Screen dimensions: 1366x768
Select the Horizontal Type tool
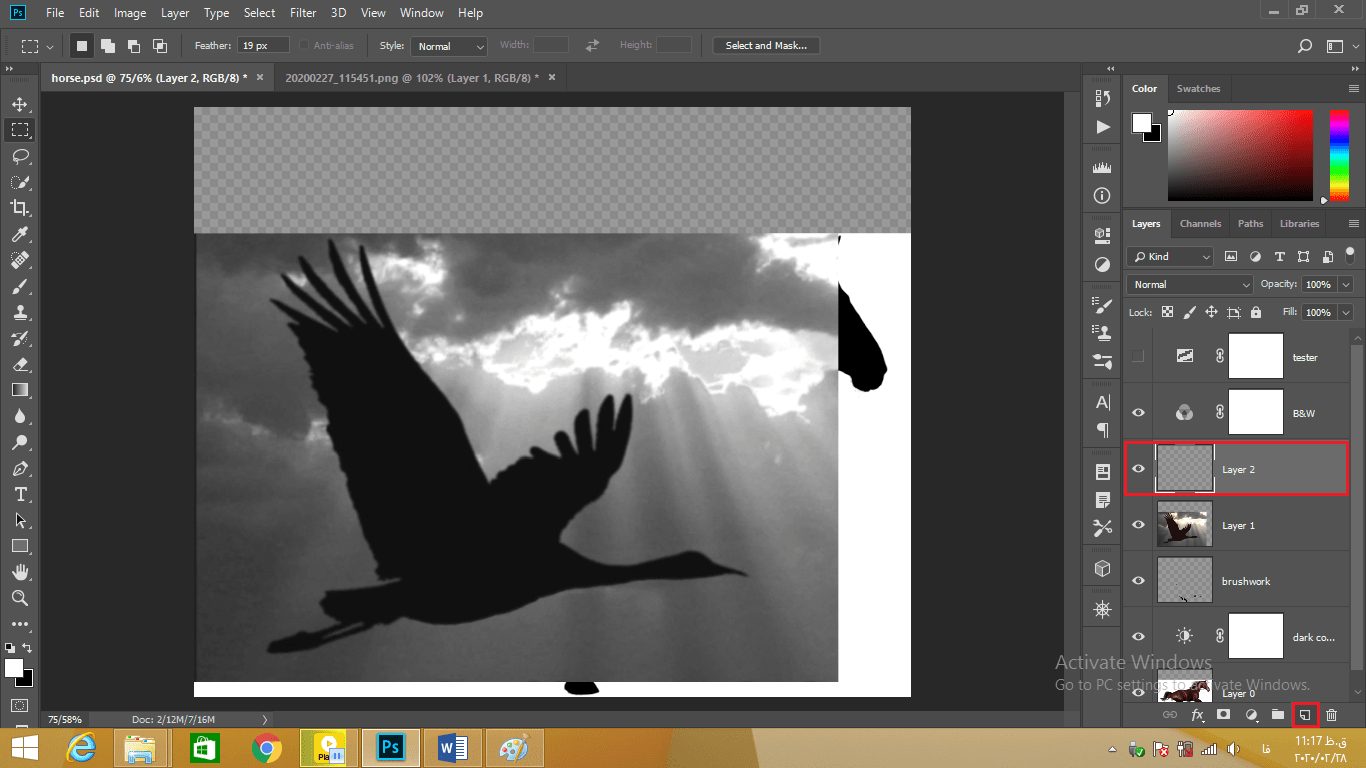pyautogui.click(x=20, y=494)
